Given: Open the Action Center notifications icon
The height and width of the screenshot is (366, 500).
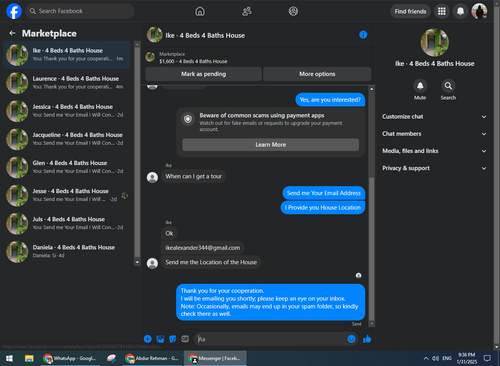Looking at the screenshot, I should tap(487, 358).
